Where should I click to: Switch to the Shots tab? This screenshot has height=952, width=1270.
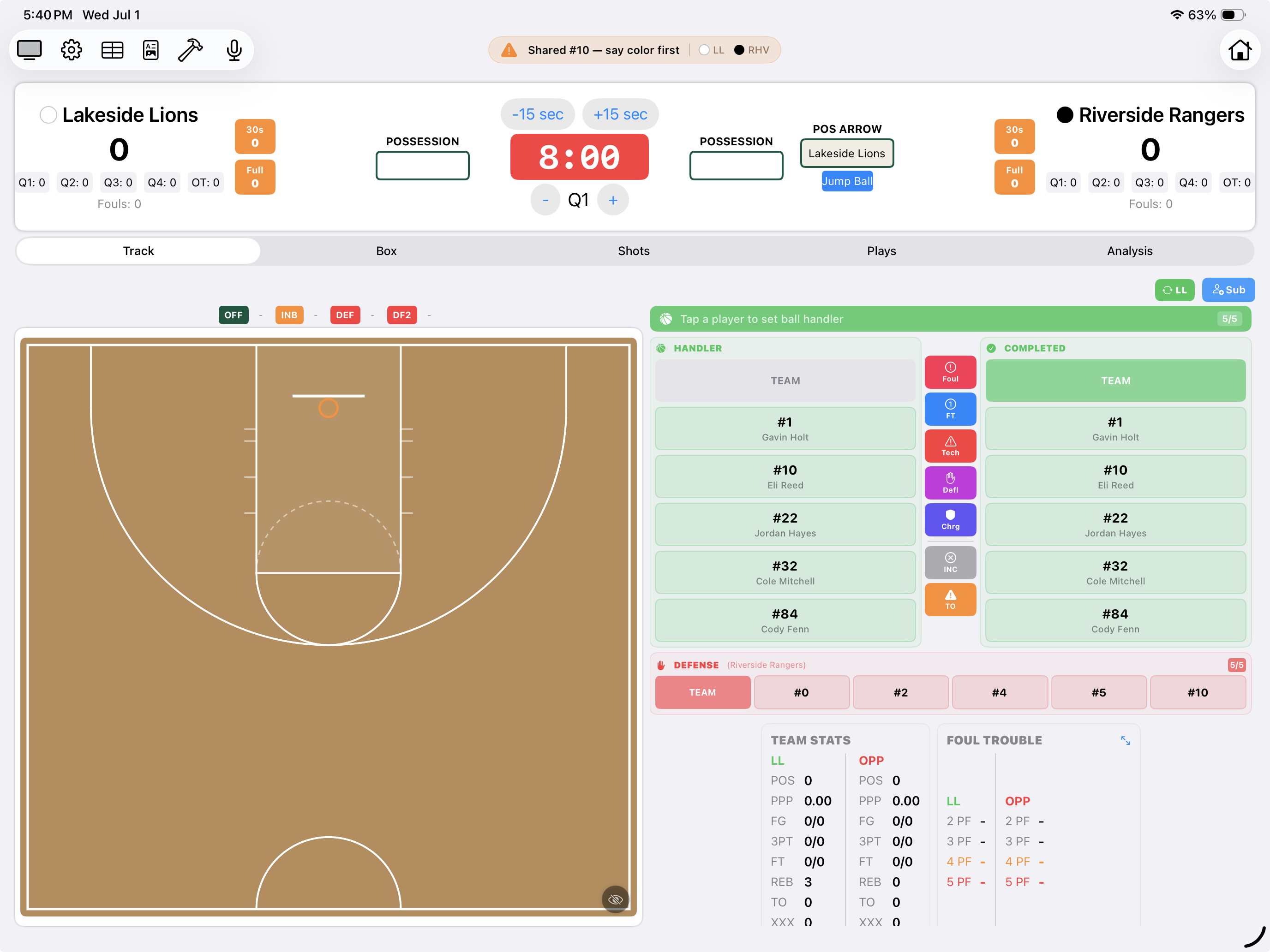pos(634,251)
